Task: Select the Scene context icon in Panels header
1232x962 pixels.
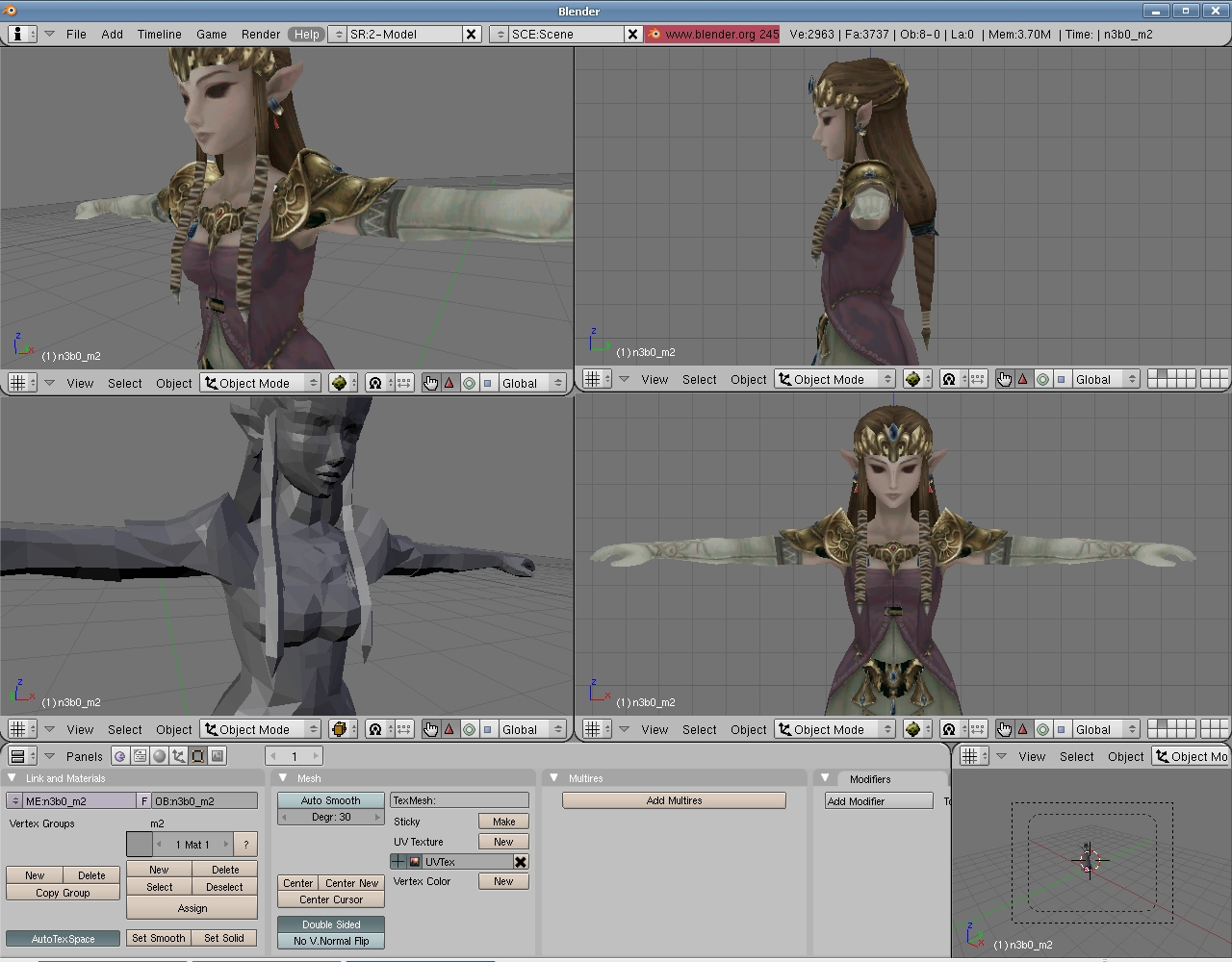Action: click(x=218, y=756)
